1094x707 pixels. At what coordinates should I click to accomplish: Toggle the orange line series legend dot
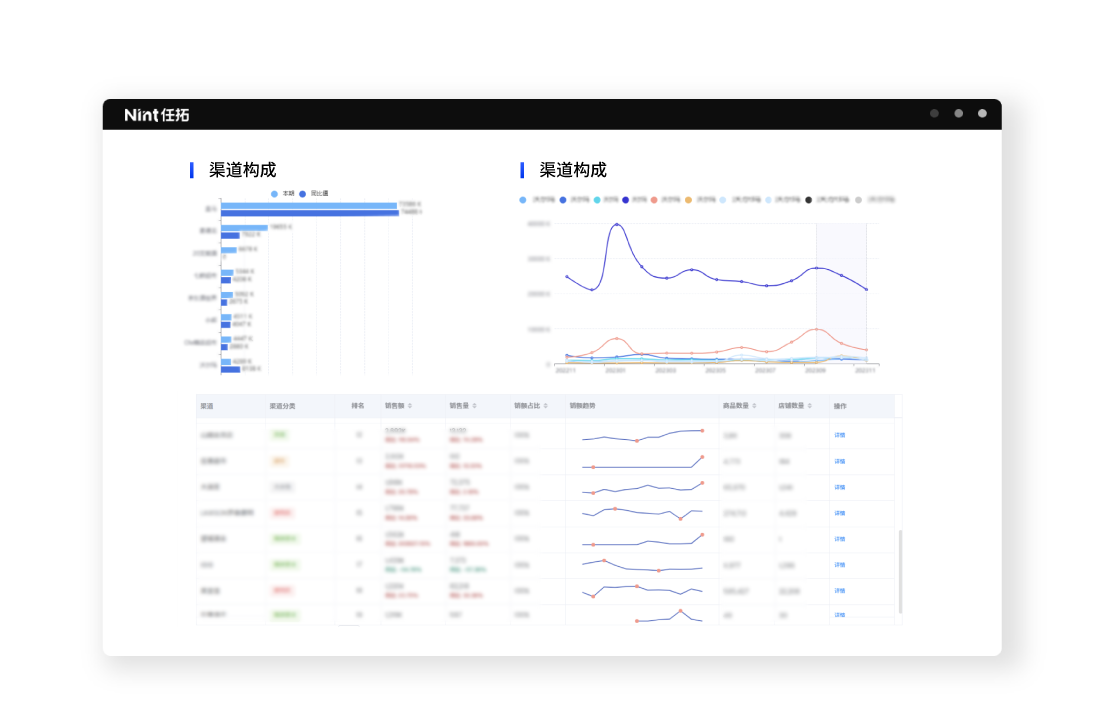688,200
